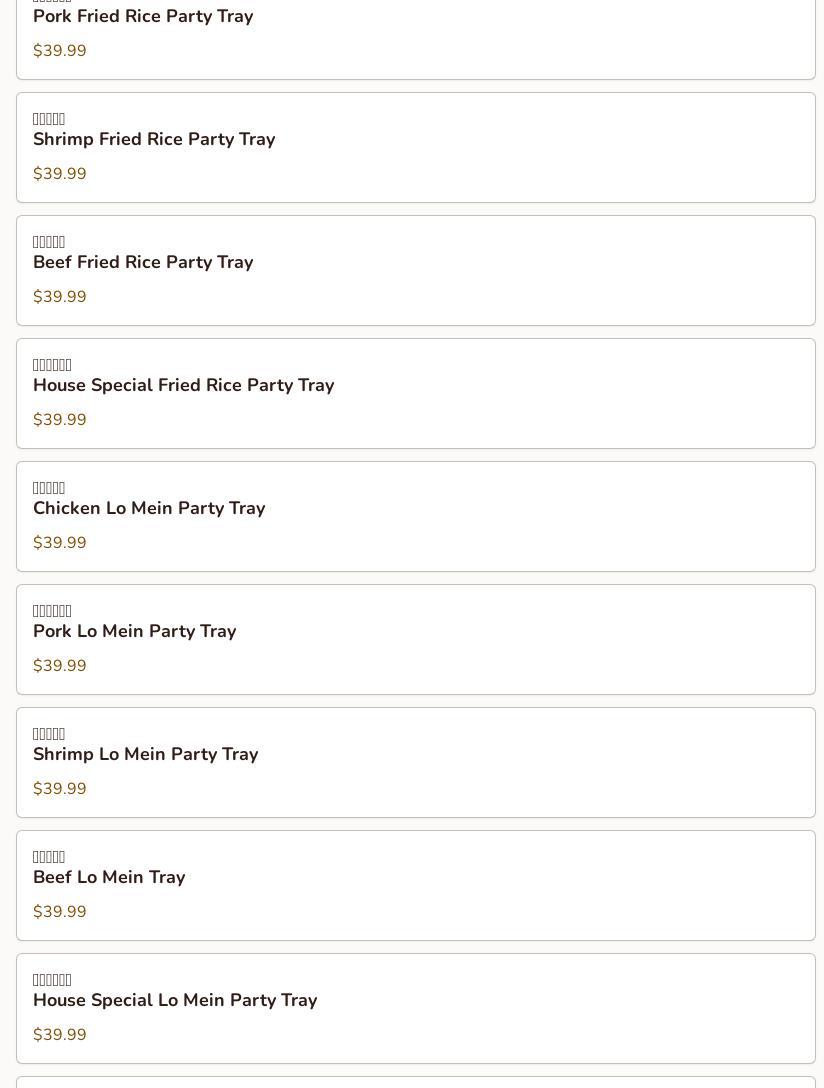
Task: Click the price under Pork Fried Rice Party Tray
Action: pyautogui.click(x=60, y=51)
